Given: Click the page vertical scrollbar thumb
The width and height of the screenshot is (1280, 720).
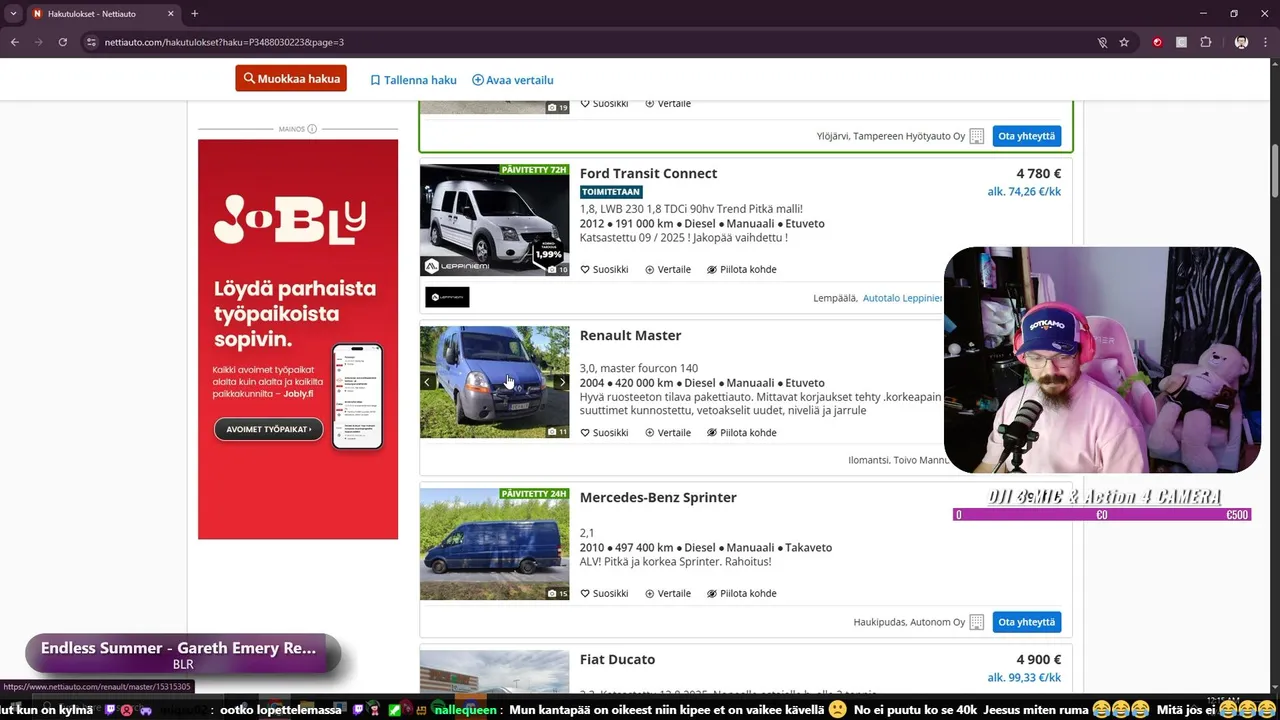Looking at the screenshot, I should (x=1274, y=170).
